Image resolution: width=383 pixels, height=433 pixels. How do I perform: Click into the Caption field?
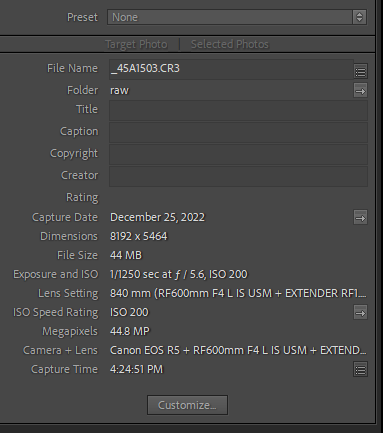pos(238,132)
